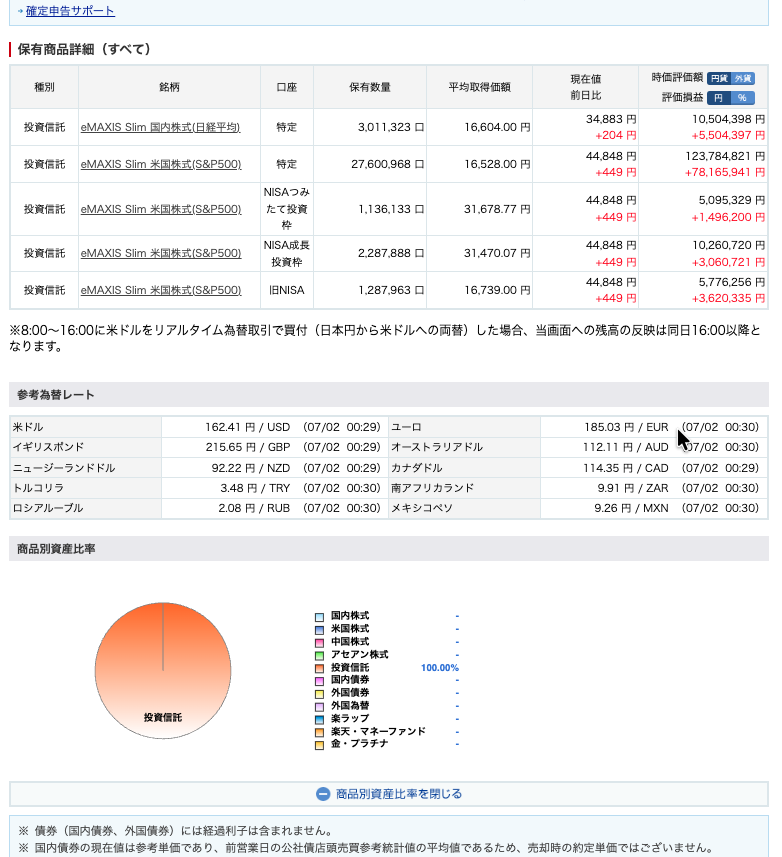Click the 162.41 円 / USD exchange rate

[x=248, y=427]
